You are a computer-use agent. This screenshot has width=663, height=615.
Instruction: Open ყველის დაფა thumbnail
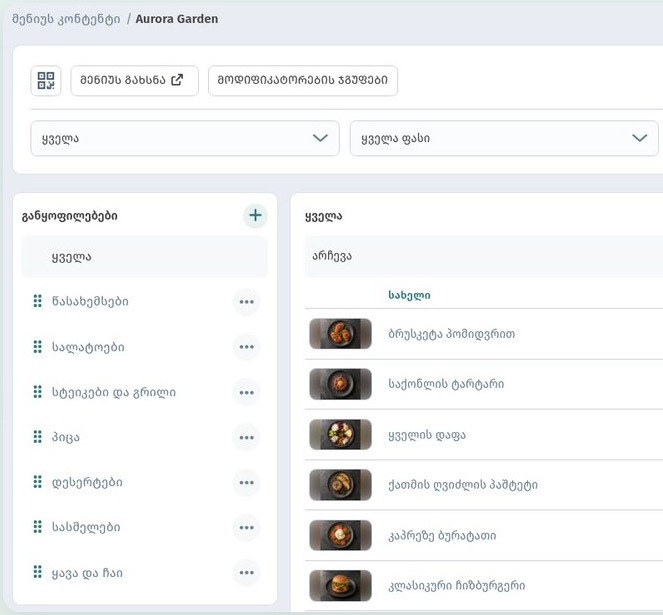point(340,434)
